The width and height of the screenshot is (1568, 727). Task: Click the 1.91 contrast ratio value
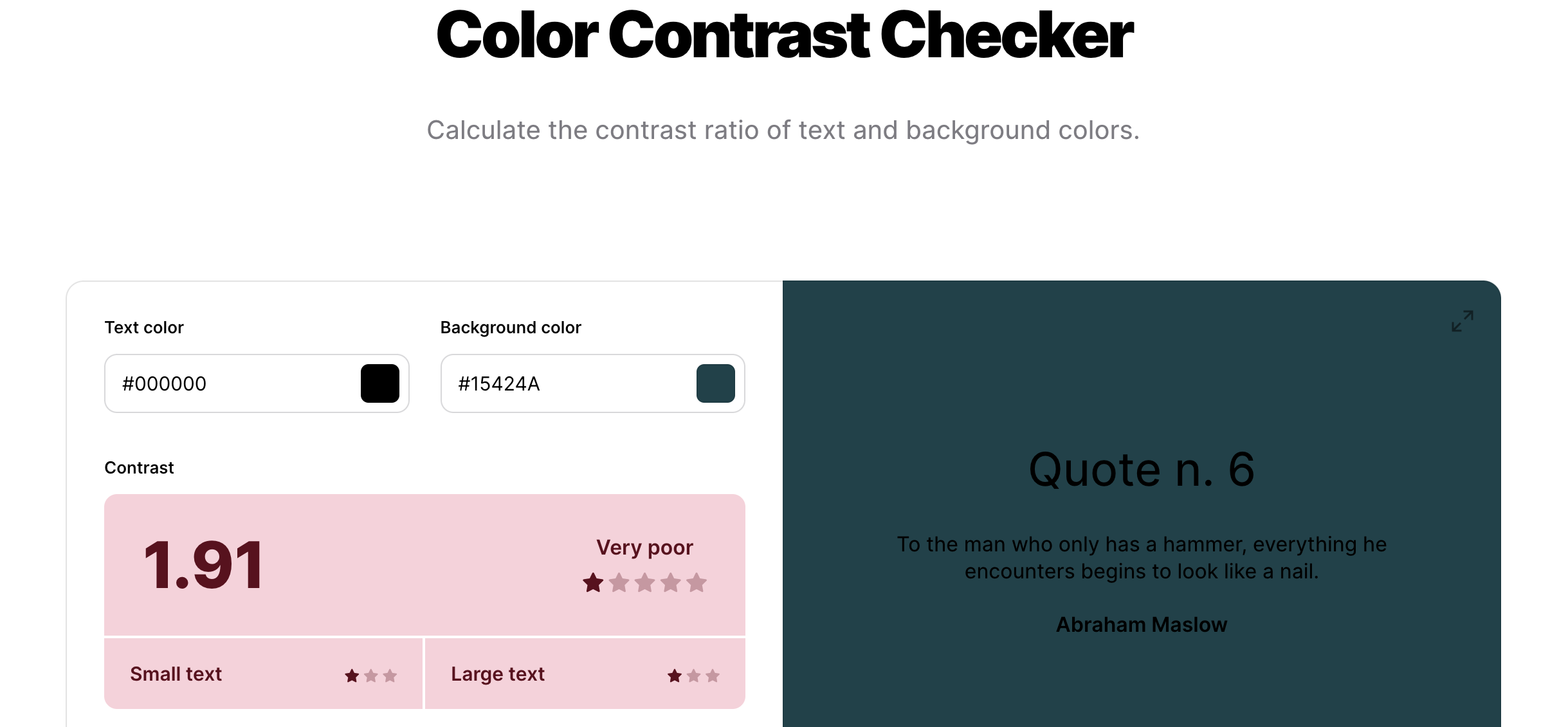[x=203, y=565]
